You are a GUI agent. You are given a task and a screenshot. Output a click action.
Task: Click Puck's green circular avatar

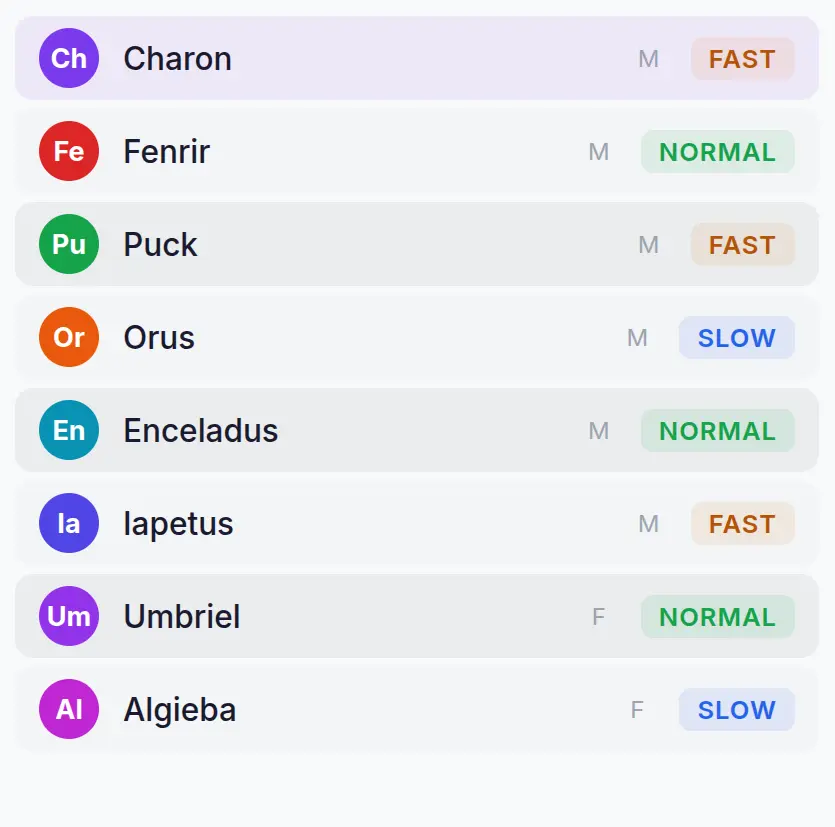[68, 244]
